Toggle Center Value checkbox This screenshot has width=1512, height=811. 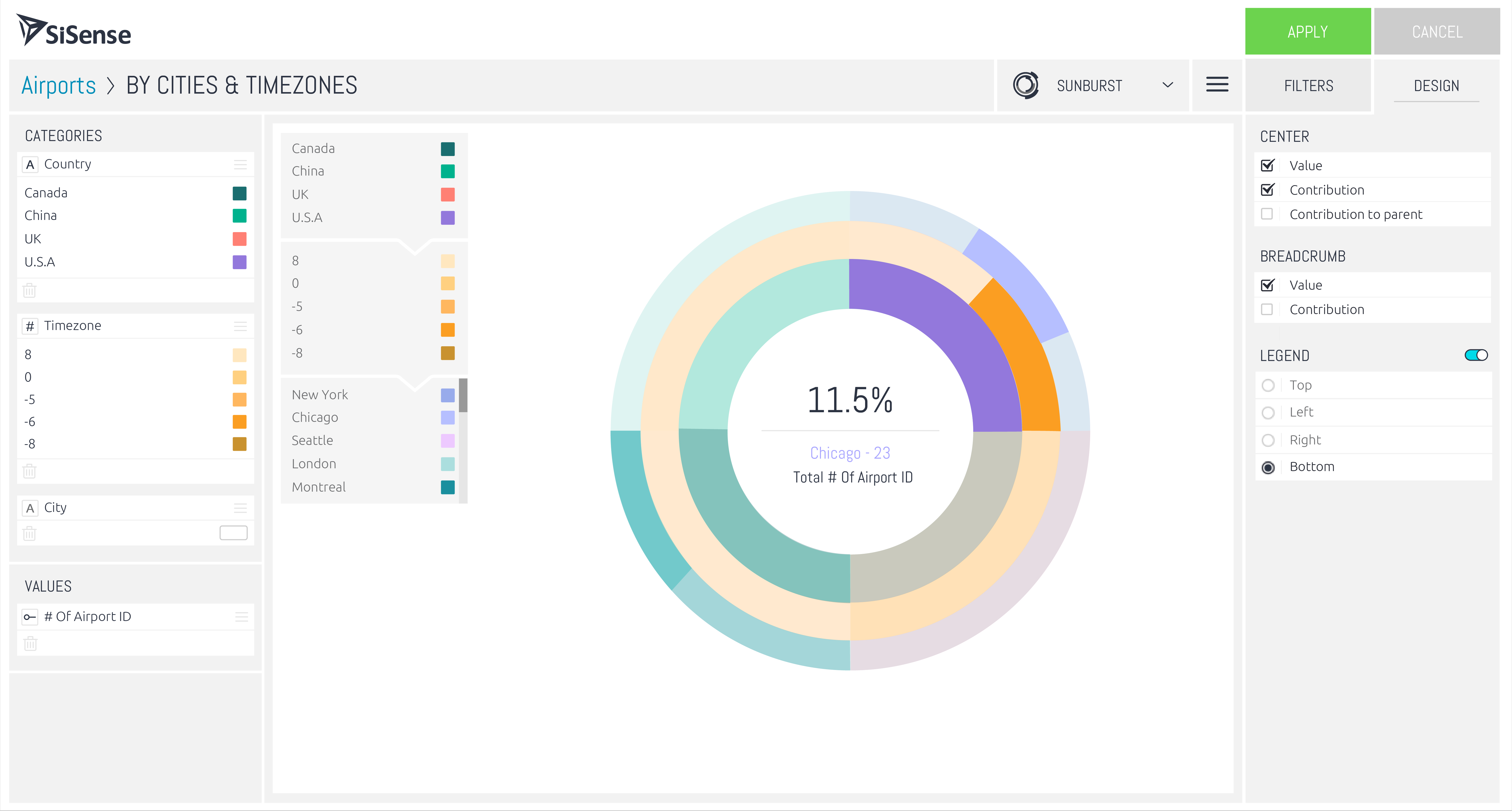1267,165
